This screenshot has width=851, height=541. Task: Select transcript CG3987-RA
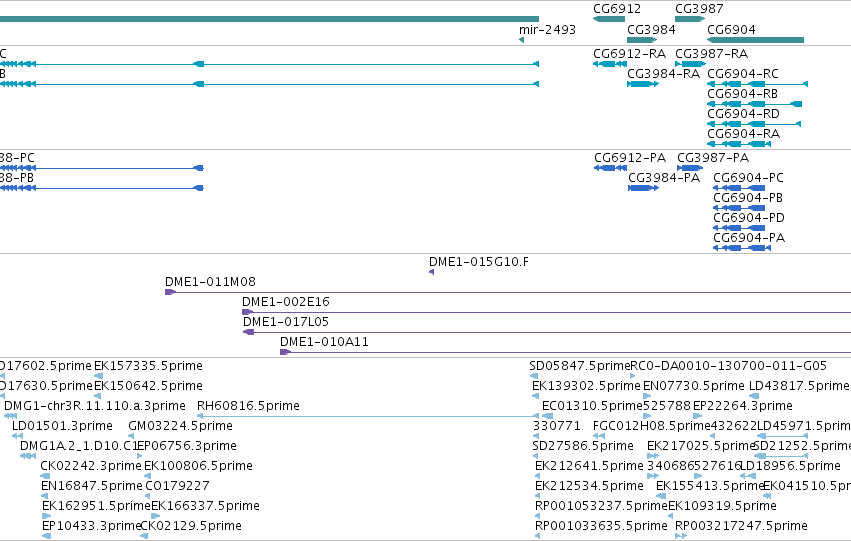(x=690, y=64)
